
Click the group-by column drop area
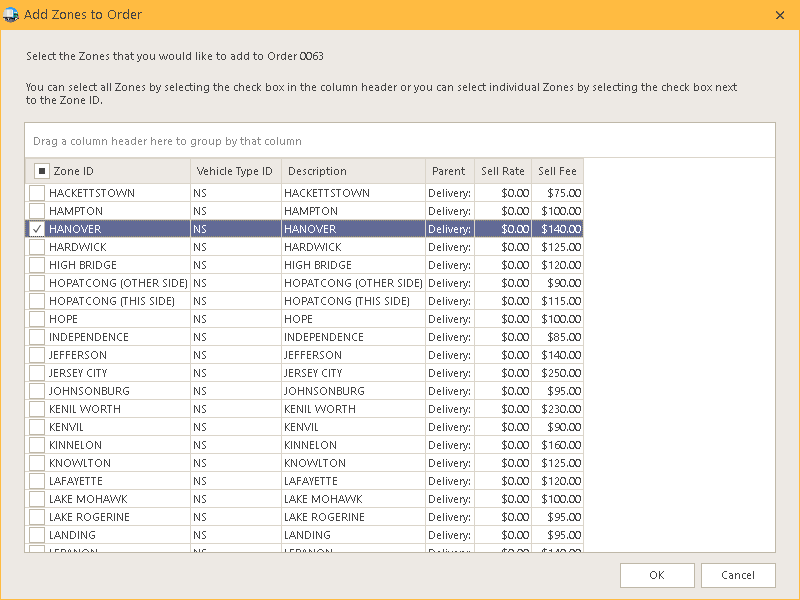point(400,141)
